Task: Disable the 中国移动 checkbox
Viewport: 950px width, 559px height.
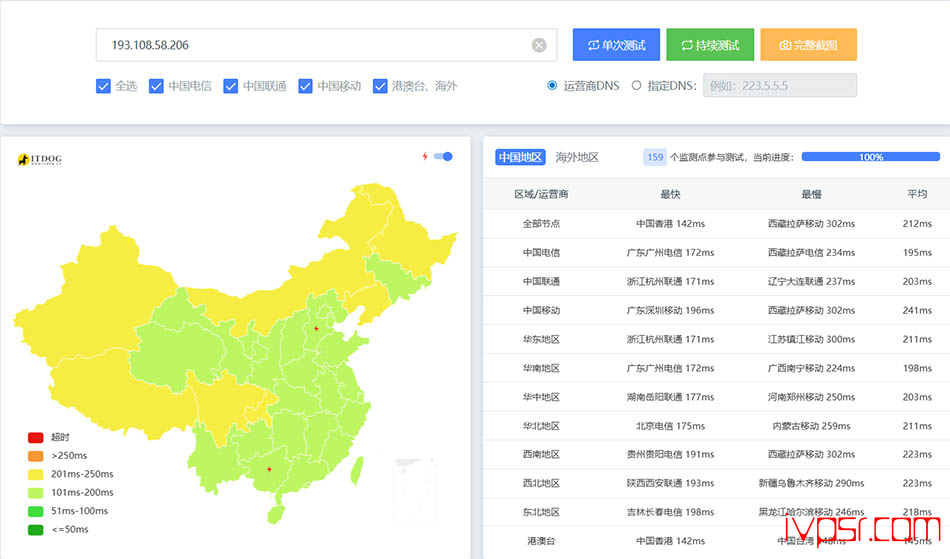Action: [x=306, y=86]
